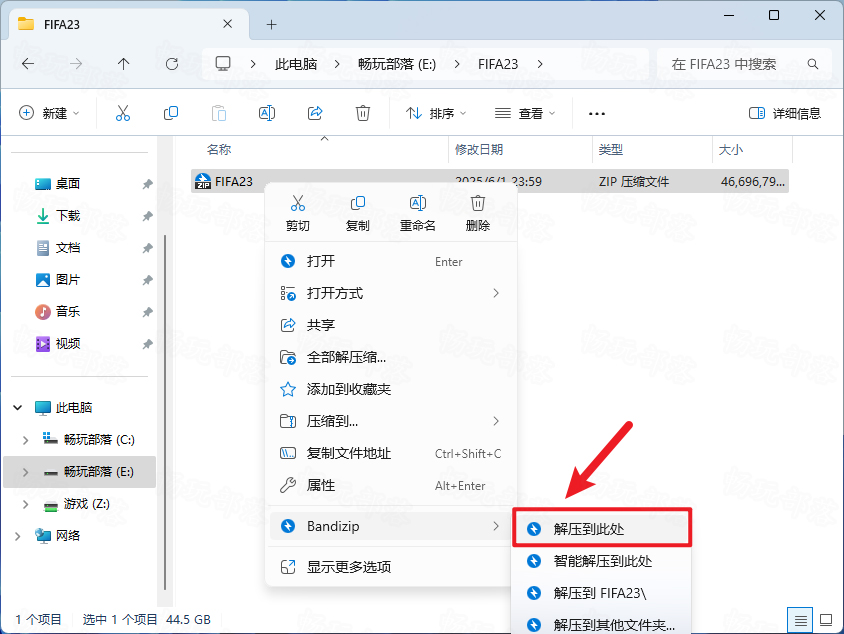Click the 在 FIFA23 中搜索 search box

coord(745,64)
